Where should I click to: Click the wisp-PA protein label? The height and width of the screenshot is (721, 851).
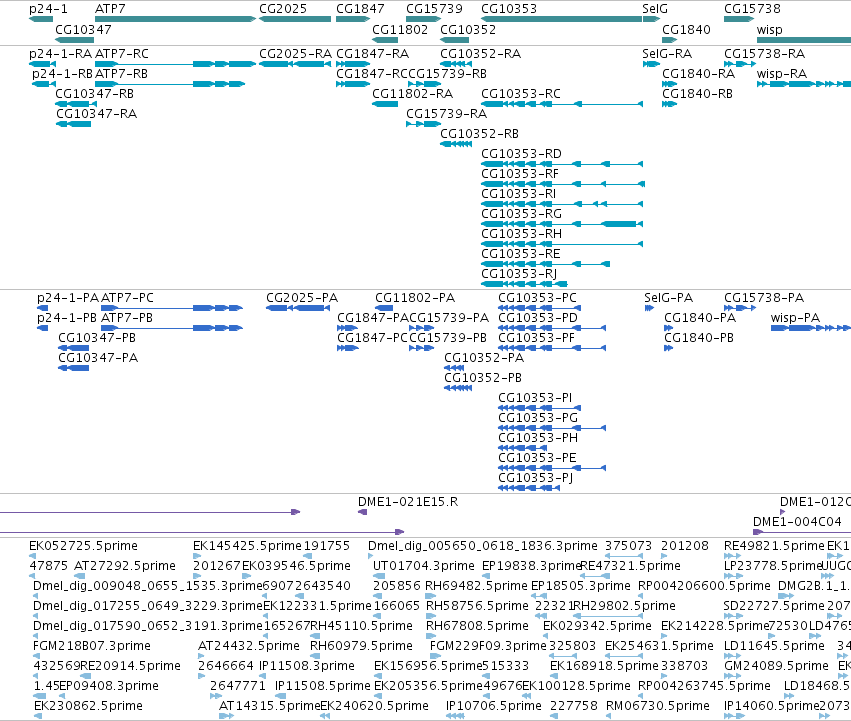tap(795, 318)
